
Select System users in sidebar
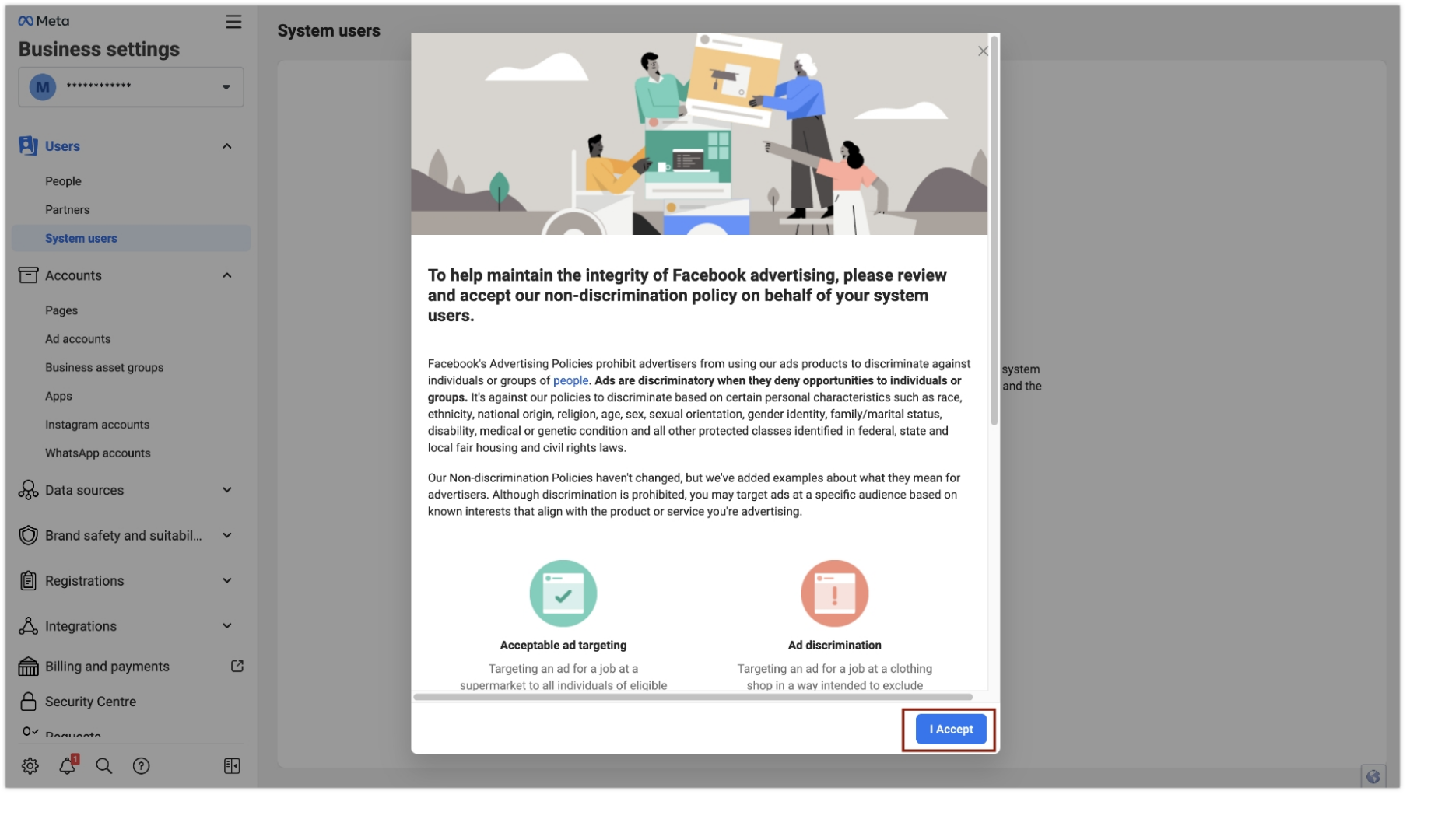(131, 238)
